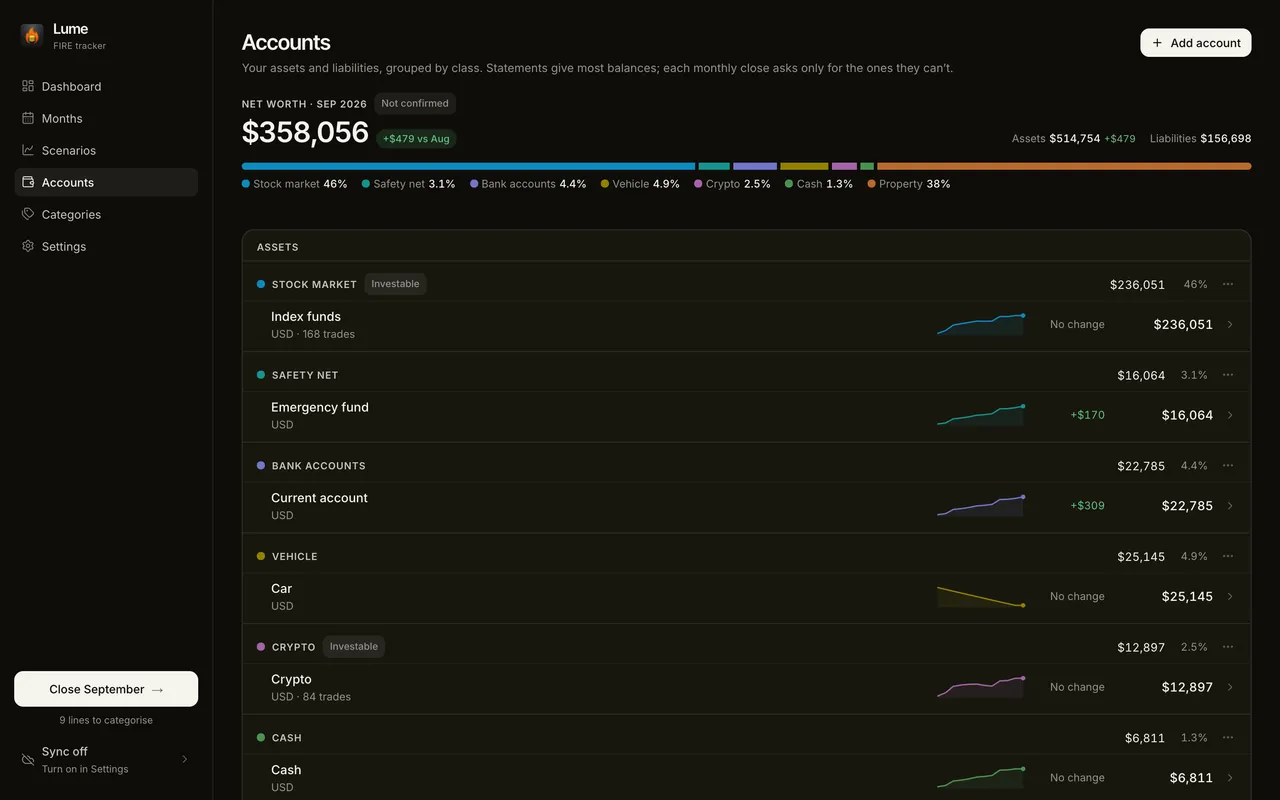Click the Crypto 2.5% legend entry

tap(732, 184)
